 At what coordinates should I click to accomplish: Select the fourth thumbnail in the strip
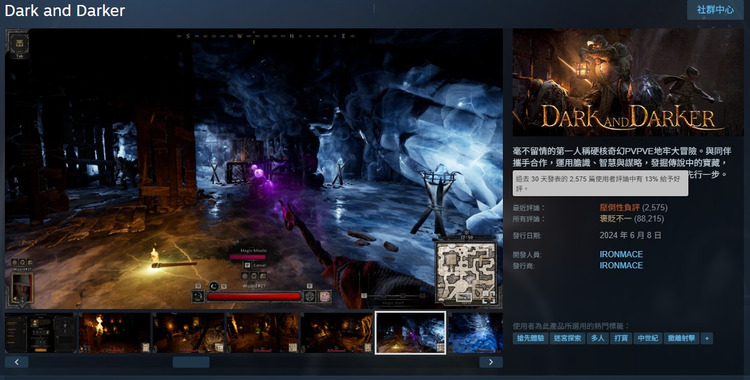[x=263, y=333]
